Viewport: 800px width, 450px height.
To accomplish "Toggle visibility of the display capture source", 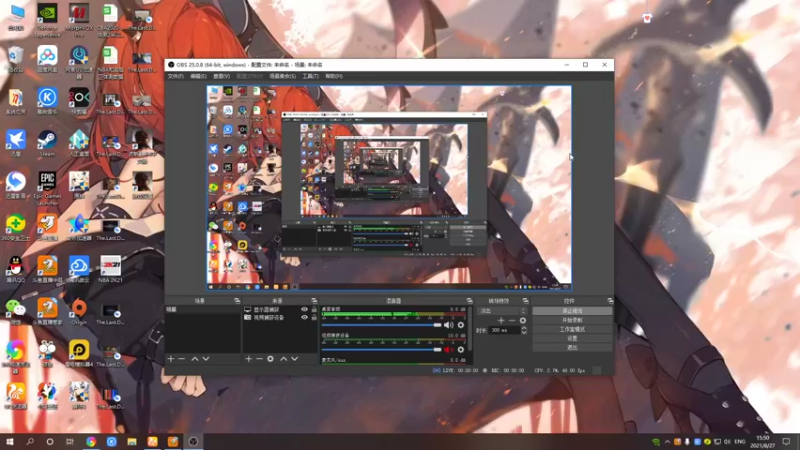I will tap(305, 310).
